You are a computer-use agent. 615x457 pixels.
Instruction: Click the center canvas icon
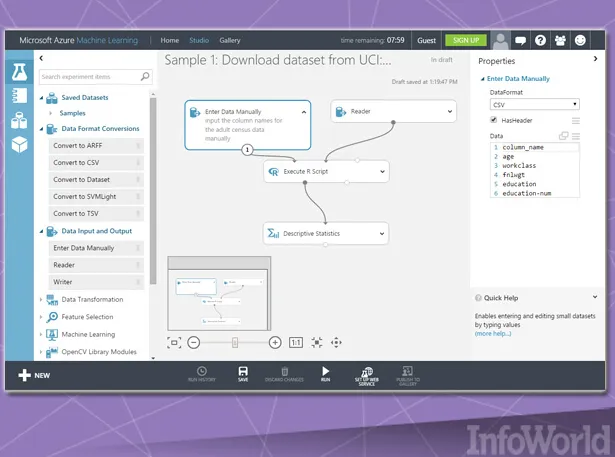[317, 342]
